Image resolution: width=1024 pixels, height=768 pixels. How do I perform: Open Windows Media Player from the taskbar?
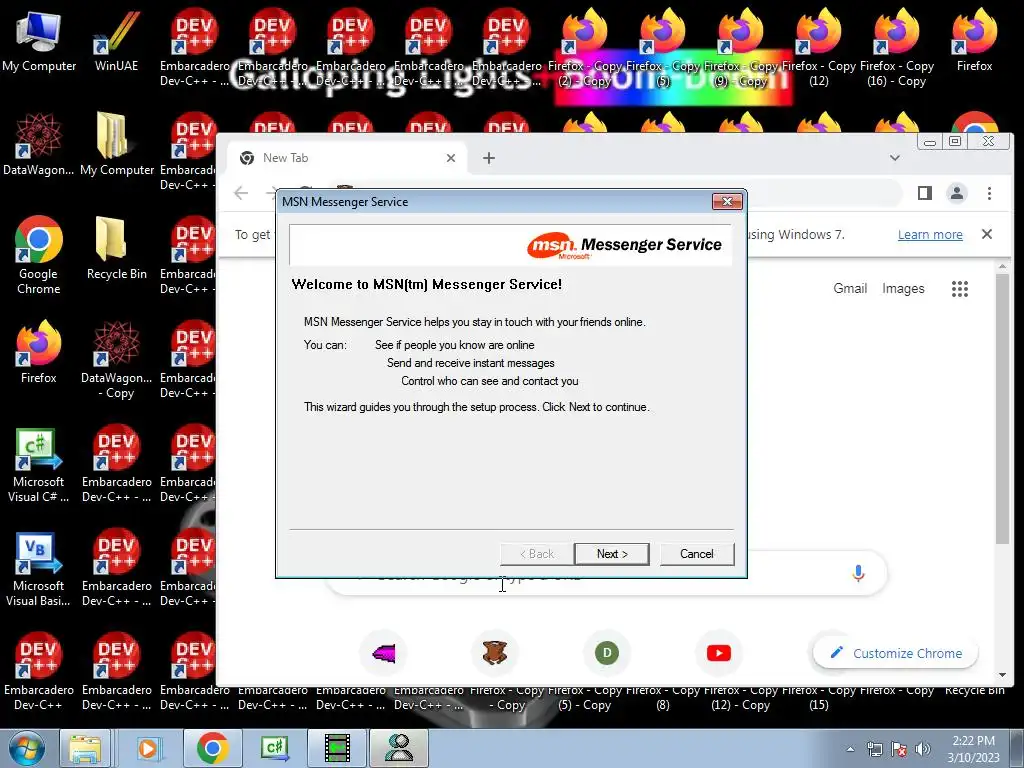tap(148, 748)
